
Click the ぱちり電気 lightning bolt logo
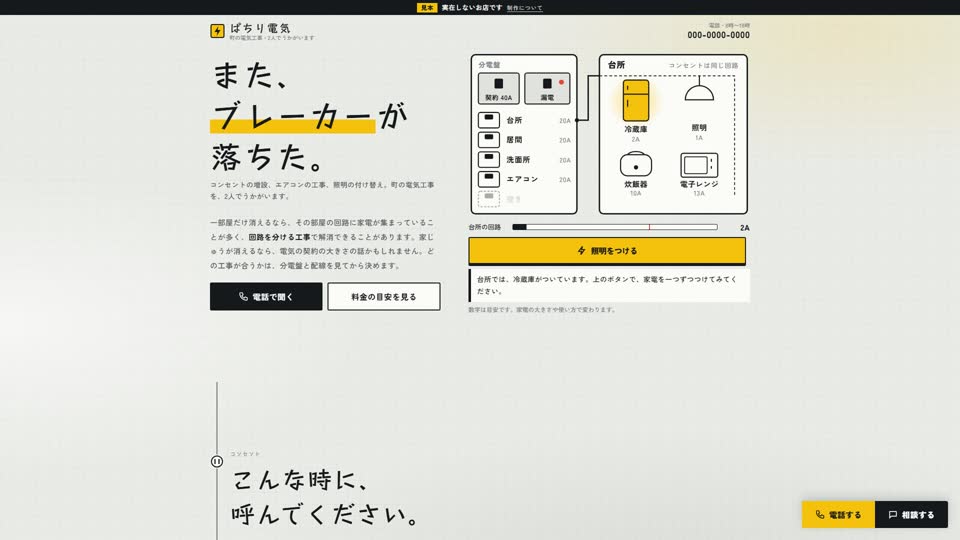pos(217,31)
